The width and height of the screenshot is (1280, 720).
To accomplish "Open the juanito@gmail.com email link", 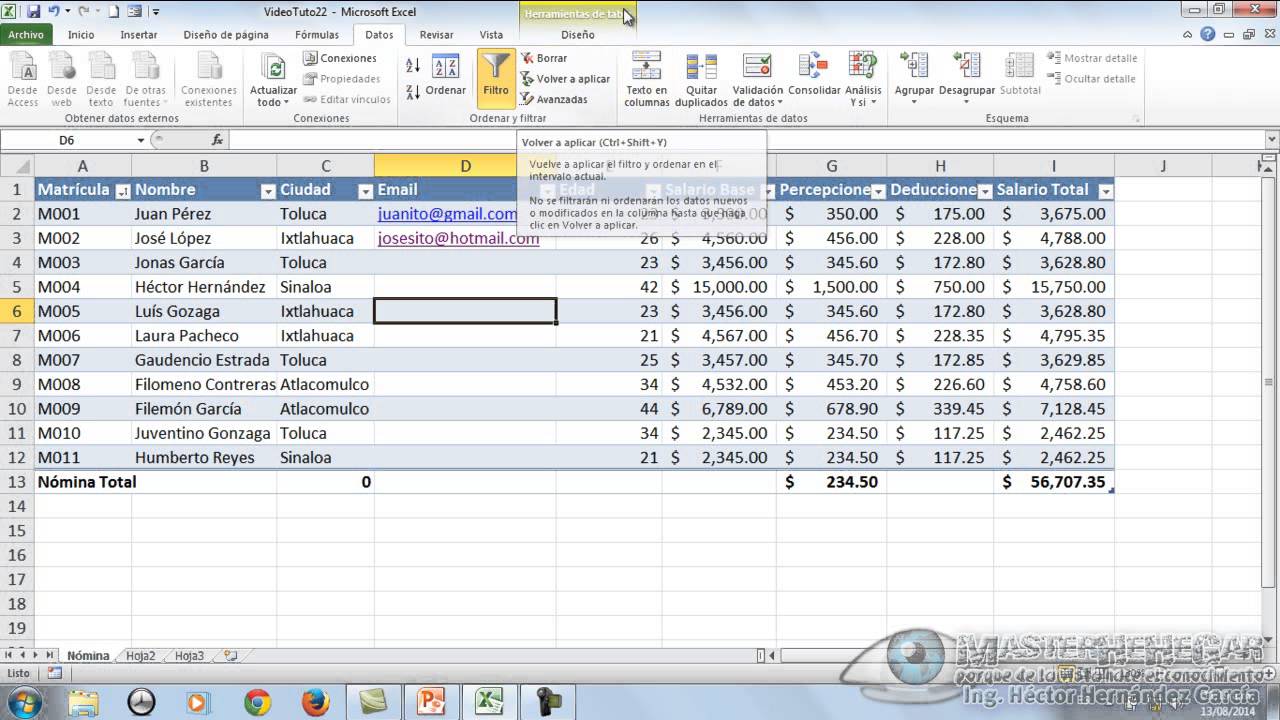I will (x=448, y=214).
